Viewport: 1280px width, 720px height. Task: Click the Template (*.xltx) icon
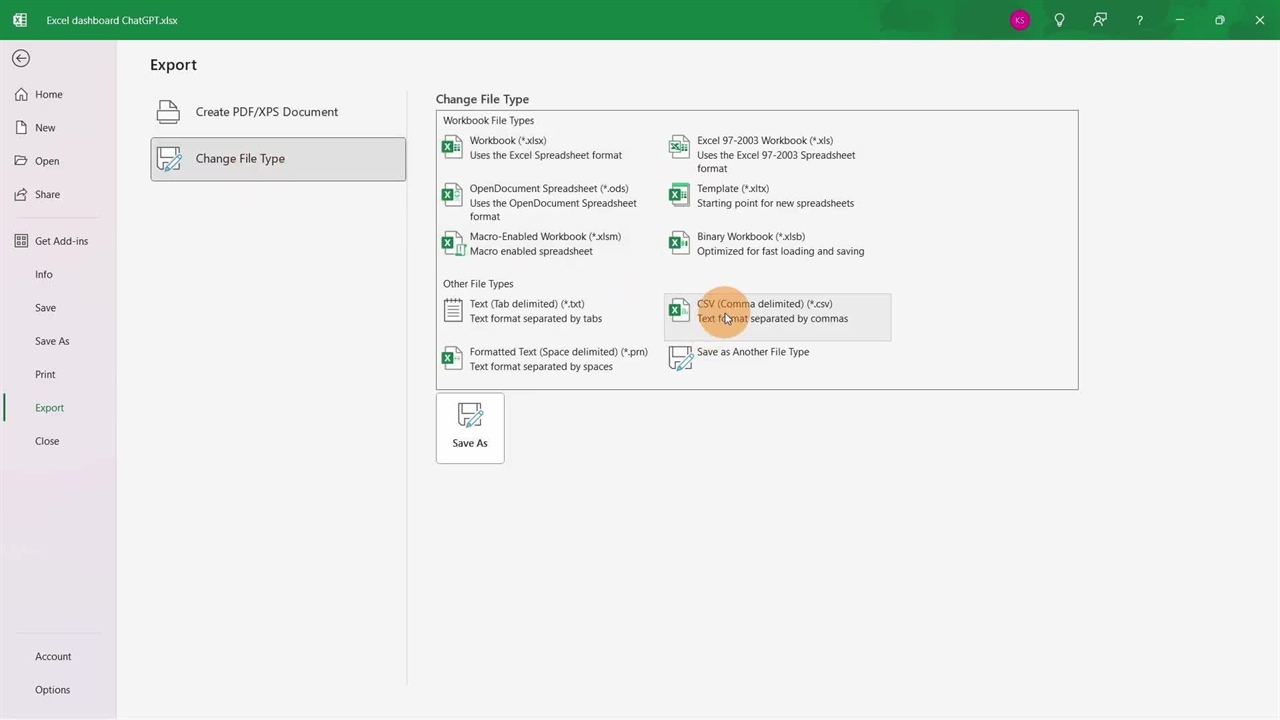pyautogui.click(x=679, y=196)
